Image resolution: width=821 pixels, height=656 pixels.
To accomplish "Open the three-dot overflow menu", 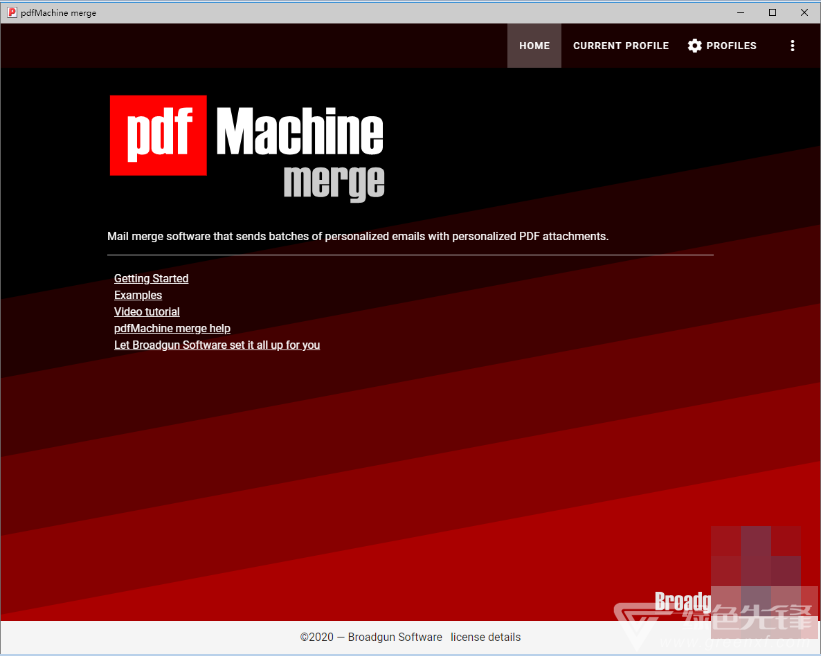I will pyautogui.click(x=792, y=46).
